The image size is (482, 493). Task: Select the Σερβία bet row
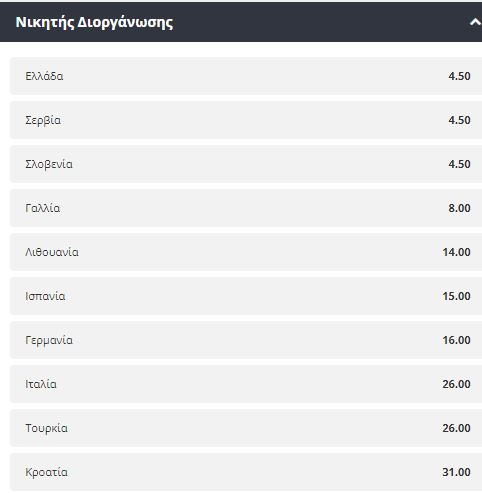[246, 120]
